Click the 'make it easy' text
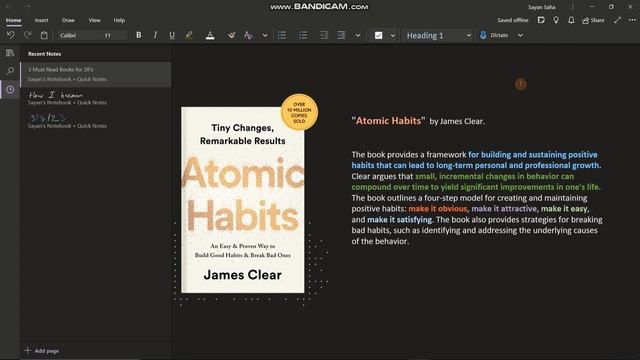 click(x=564, y=209)
